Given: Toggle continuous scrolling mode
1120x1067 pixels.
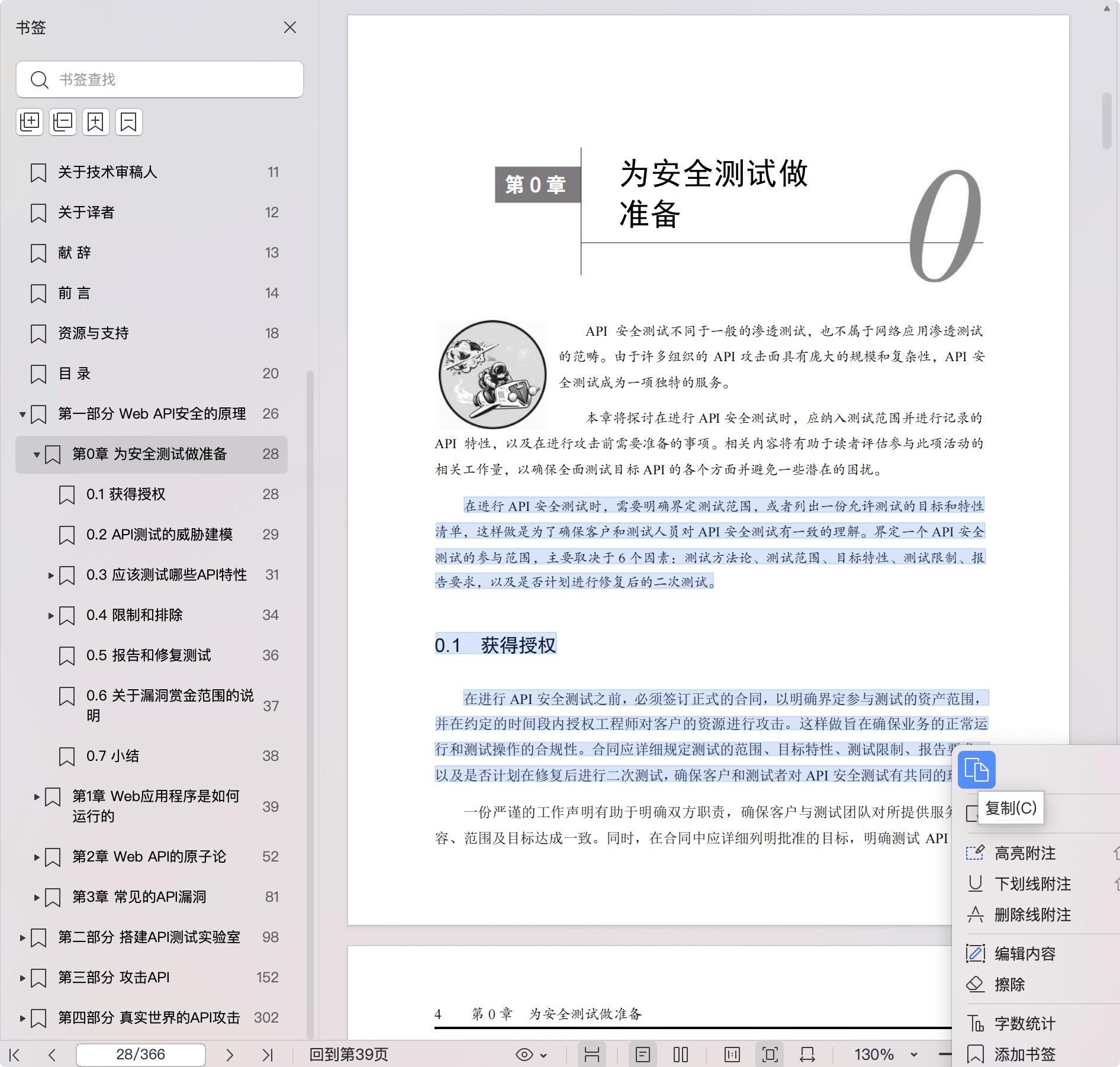Looking at the screenshot, I should pos(592,1055).
